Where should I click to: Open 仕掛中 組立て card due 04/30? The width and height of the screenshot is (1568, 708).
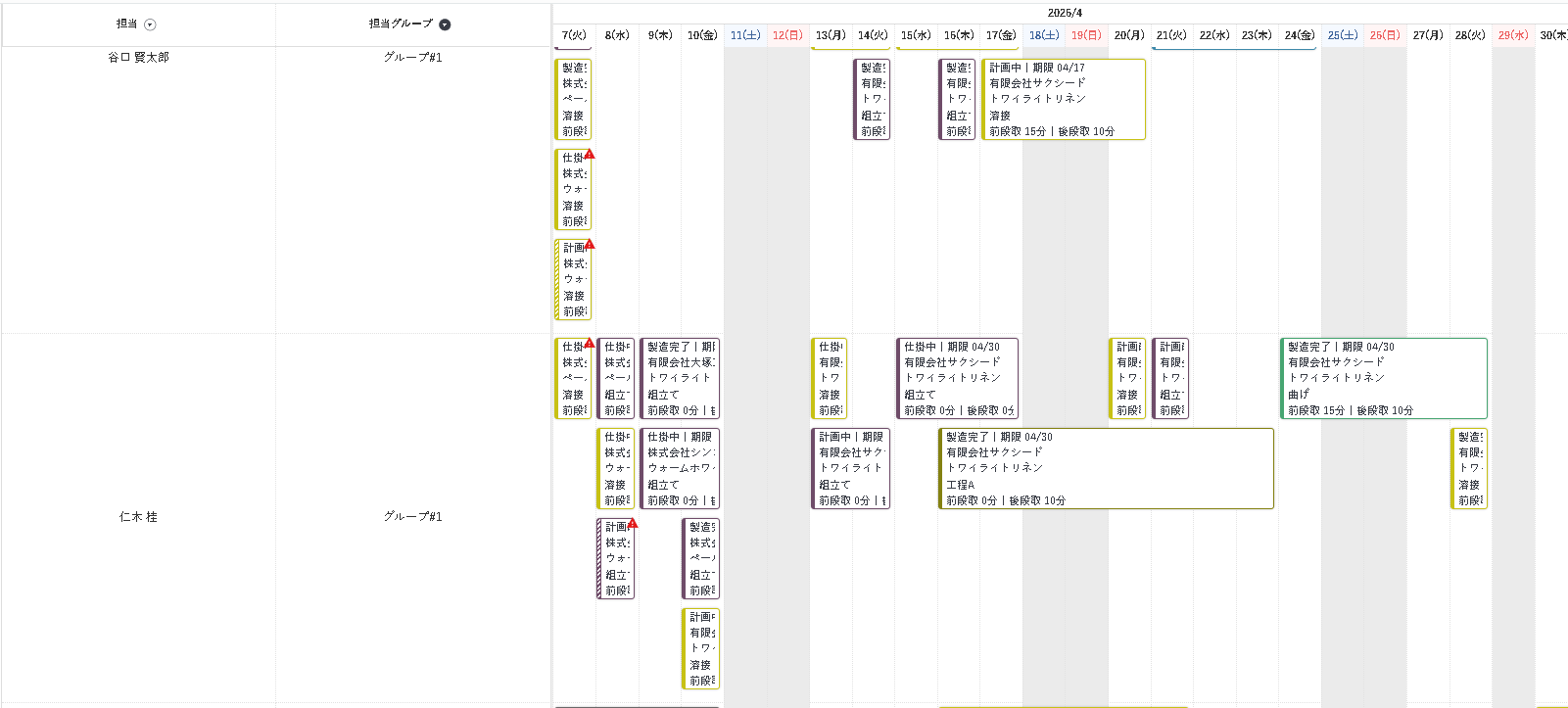[957, 378]
